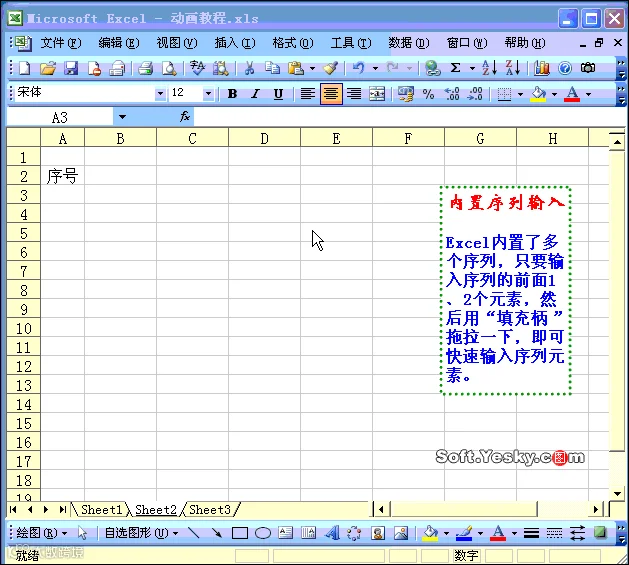Insert WordArt from drawing toolbar

pyautogui.click(x=332, y=533)
